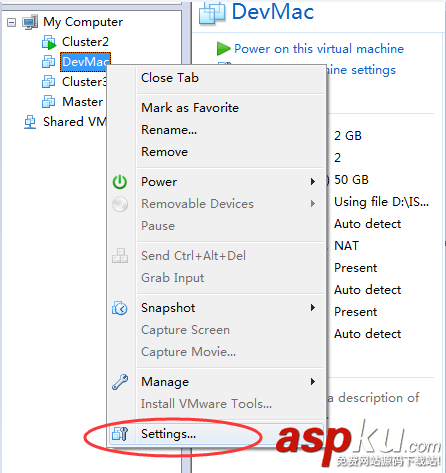
Task: Click the Manage wrench icon
Action: 120,382
